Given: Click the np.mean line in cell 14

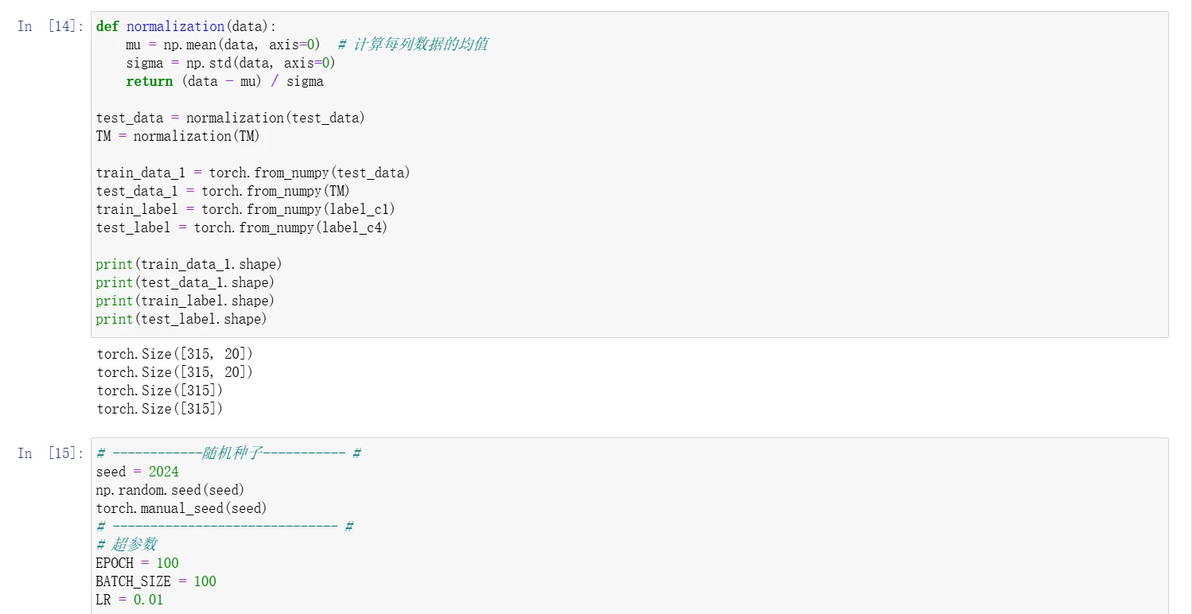Looking at the screenshot, I should (306, 45).
